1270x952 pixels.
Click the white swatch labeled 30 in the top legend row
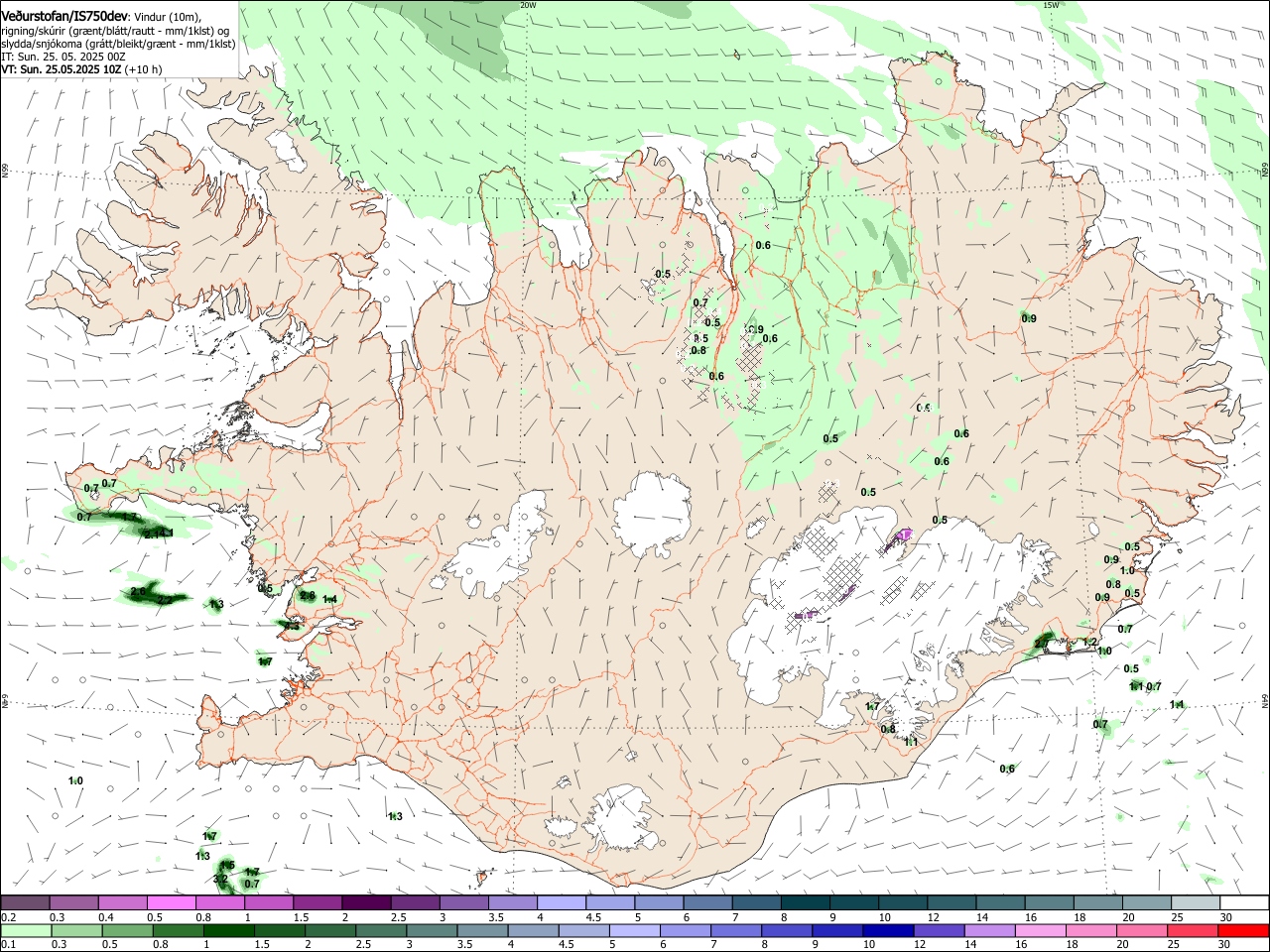pyautogui.click(x=1244, y=902)
